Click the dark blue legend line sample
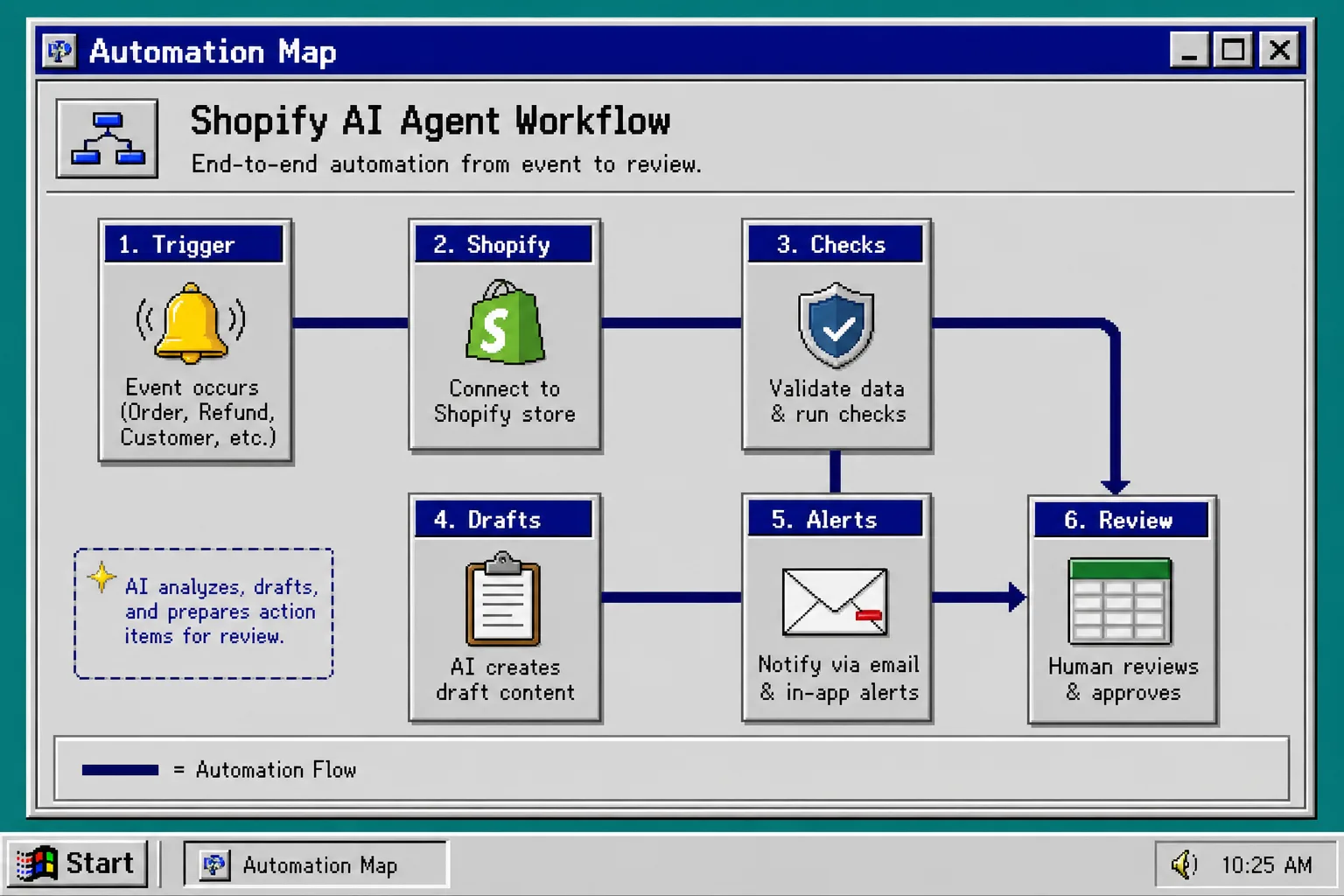Screen dimensions: 1344x896 120,770
